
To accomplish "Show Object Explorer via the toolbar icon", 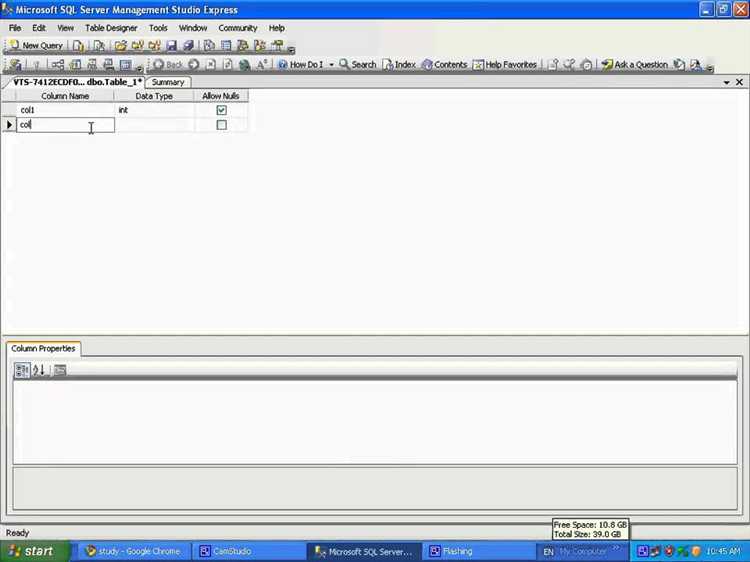I will point(243,46).
